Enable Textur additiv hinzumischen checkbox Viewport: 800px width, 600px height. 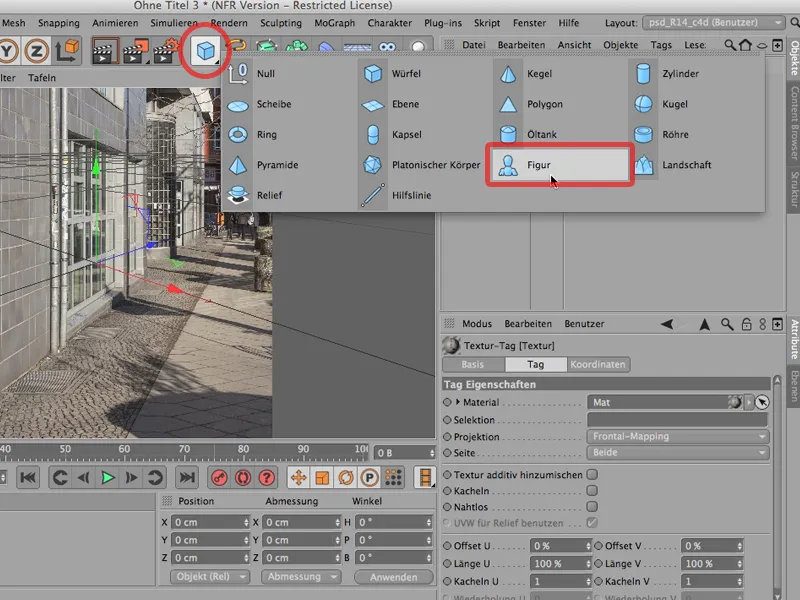point(592,474)
